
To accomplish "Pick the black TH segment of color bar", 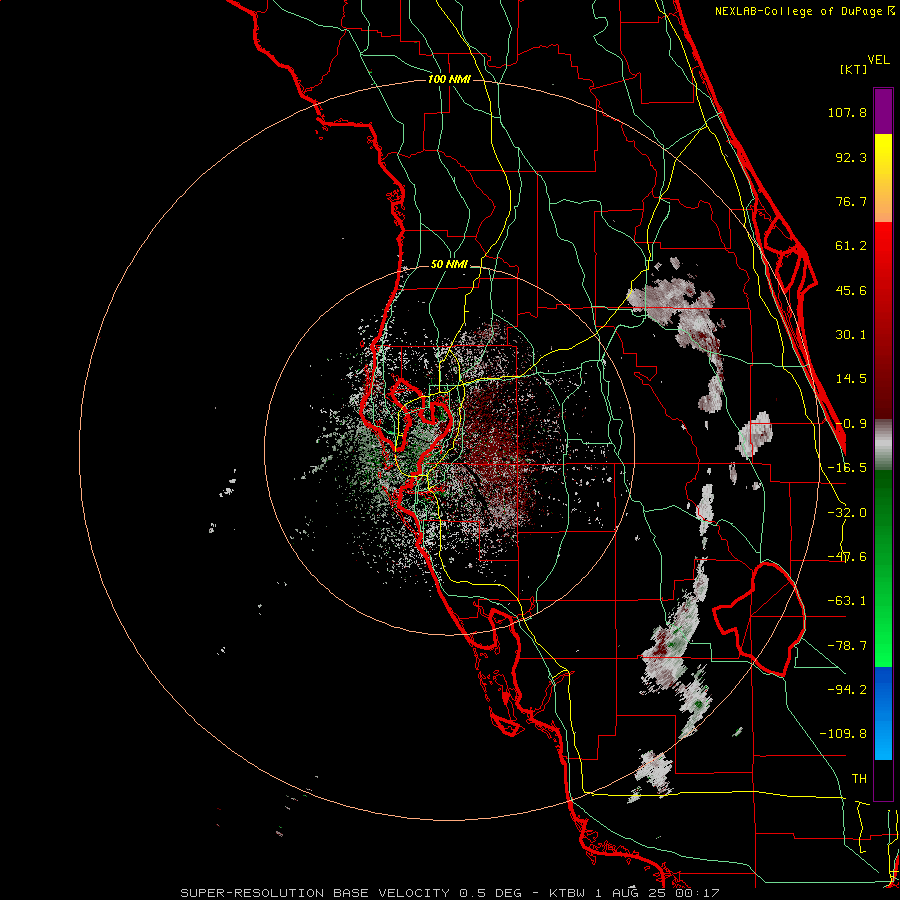I will coord(883,779).
